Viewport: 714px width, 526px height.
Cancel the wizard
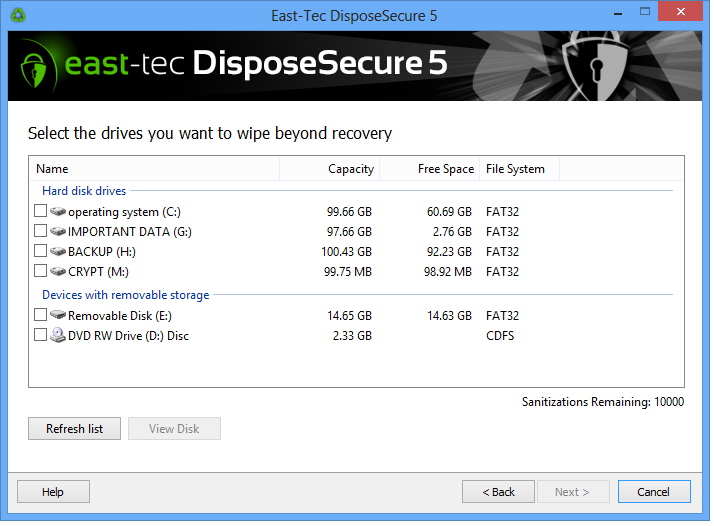[x=654, y=492]
